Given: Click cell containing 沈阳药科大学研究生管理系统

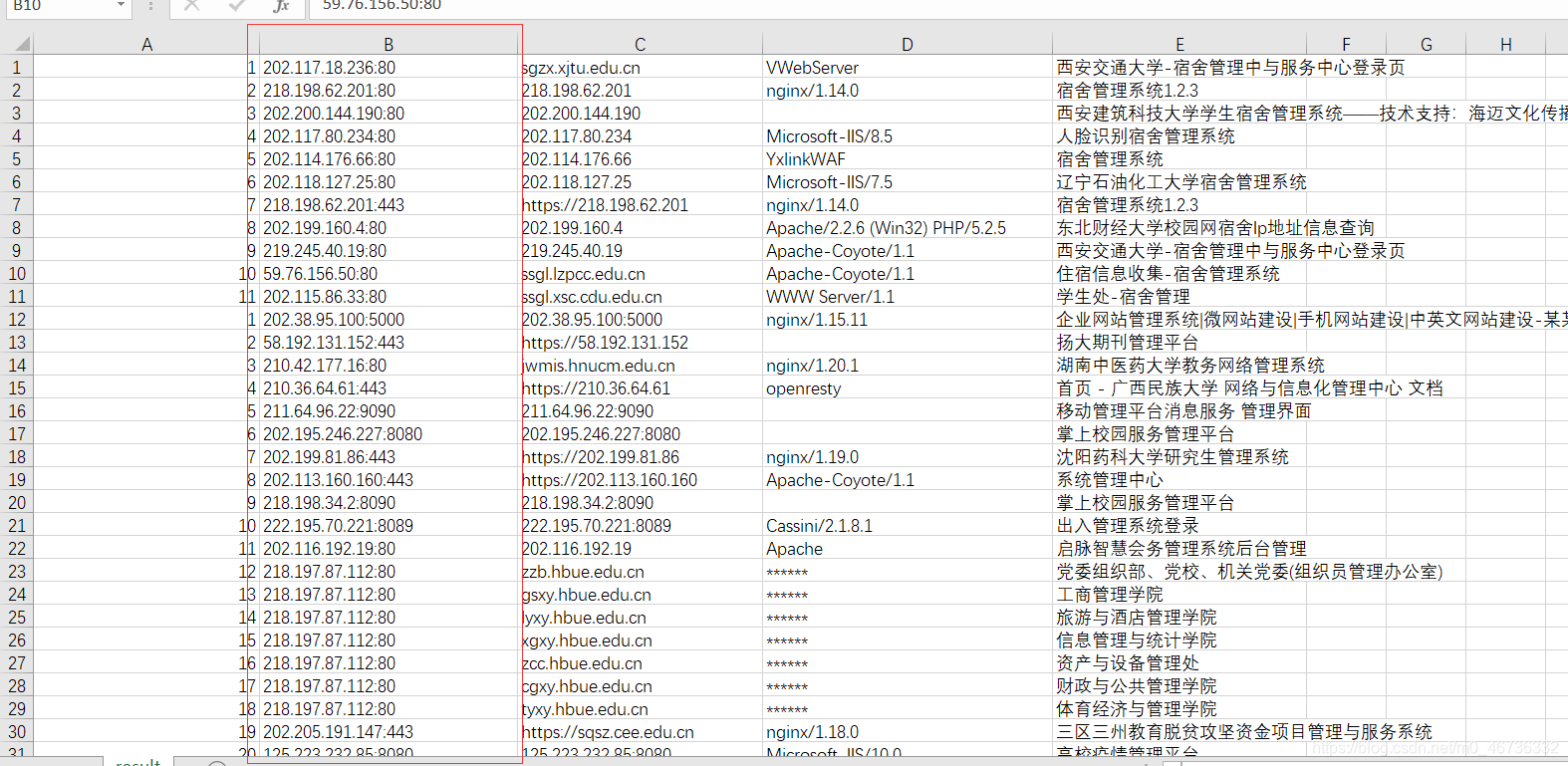Looking at the screenshot, I should (x=1179, y=457).
